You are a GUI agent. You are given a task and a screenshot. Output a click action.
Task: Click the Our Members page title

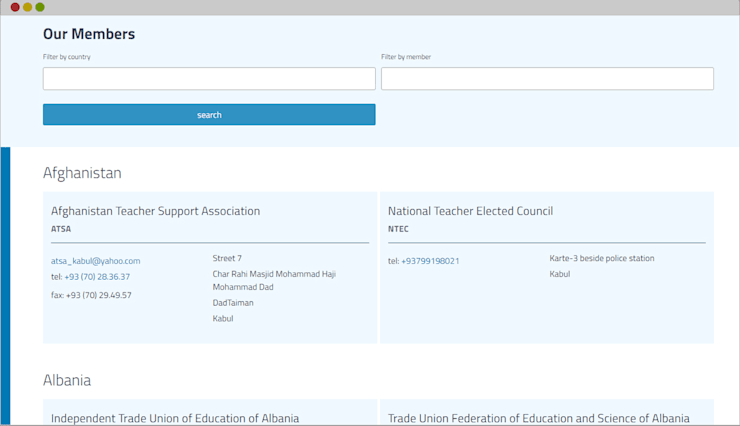click(x=89, y=34)
